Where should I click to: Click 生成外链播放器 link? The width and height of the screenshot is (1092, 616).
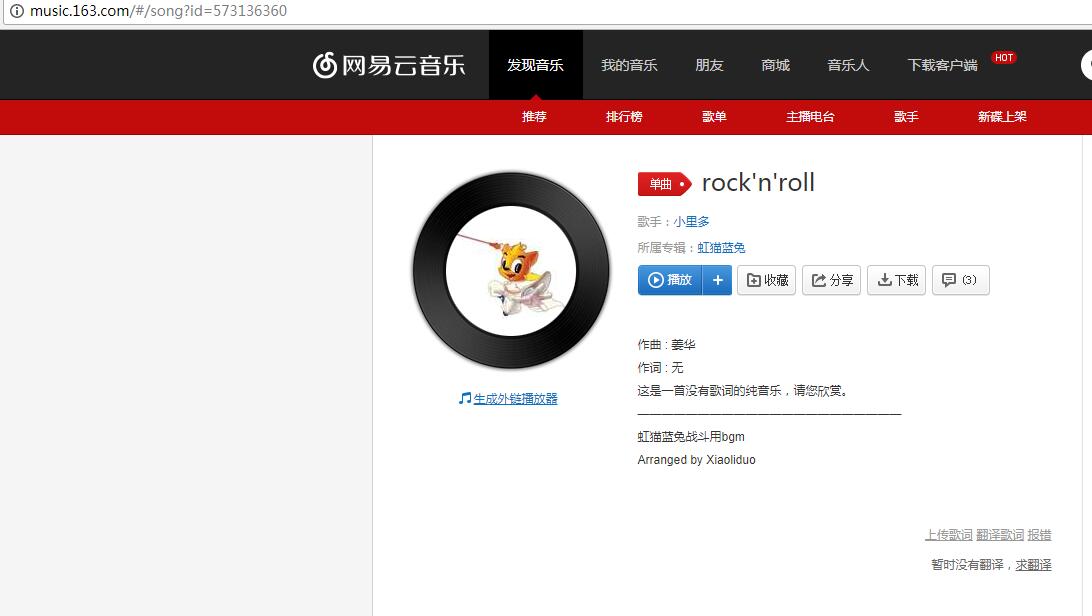click(x=515, y=399)
